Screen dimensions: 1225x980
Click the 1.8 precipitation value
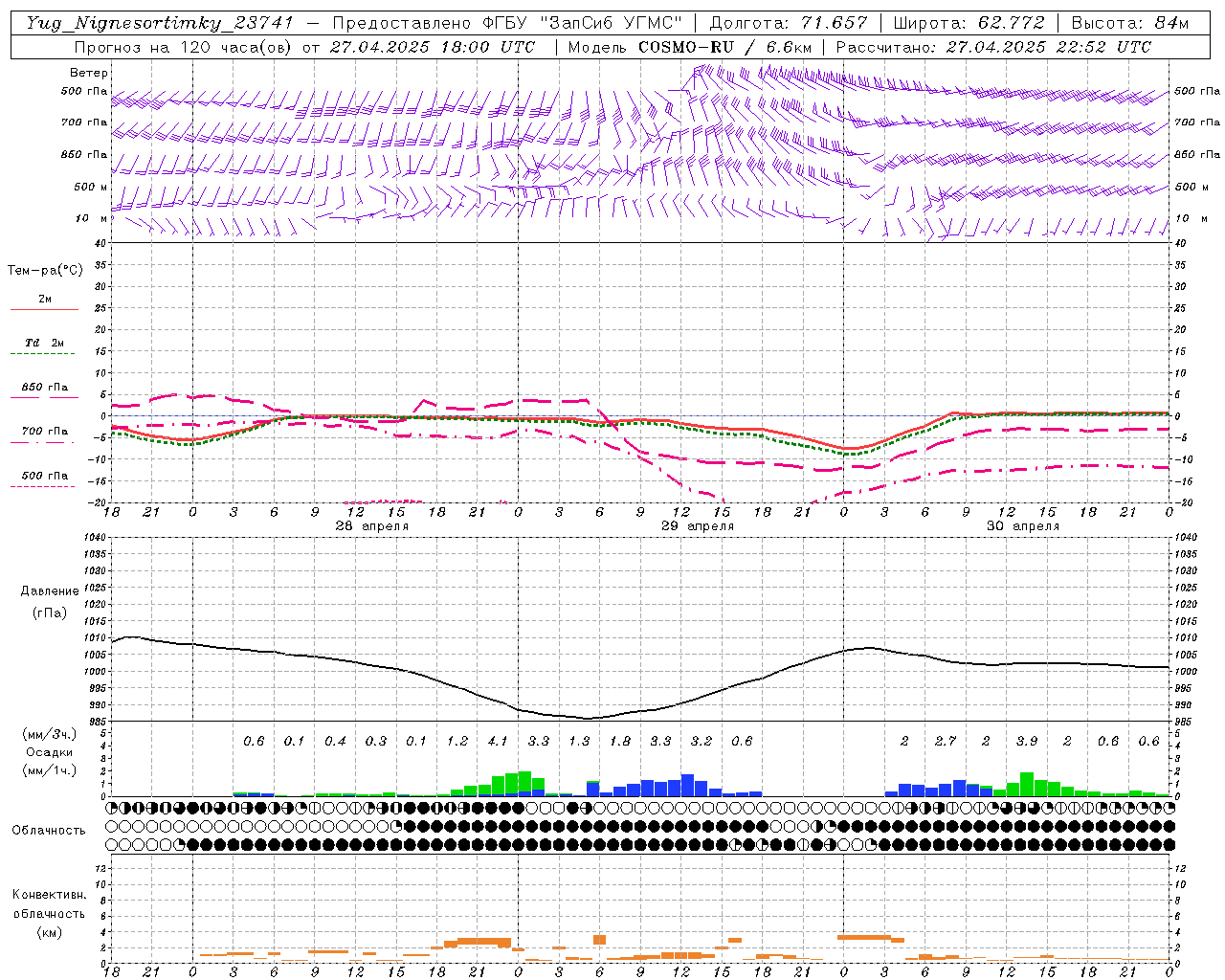point(620,741)
